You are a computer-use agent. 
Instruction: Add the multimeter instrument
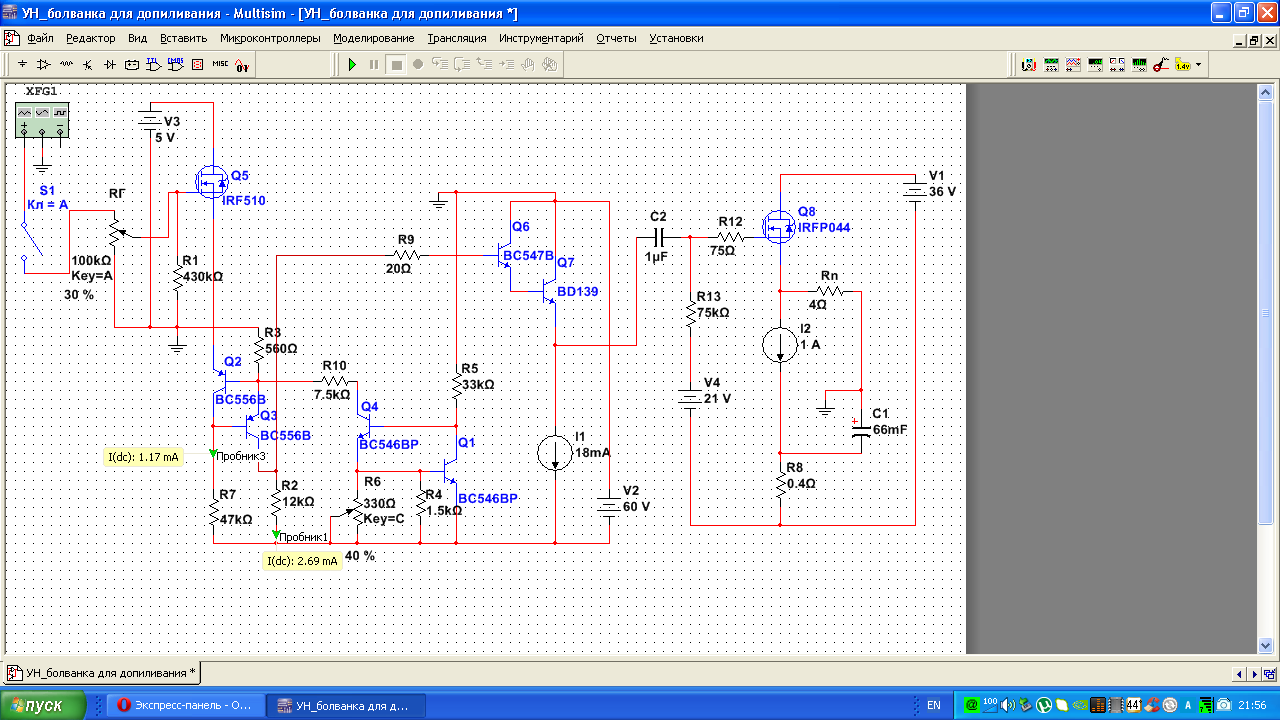1029,64
